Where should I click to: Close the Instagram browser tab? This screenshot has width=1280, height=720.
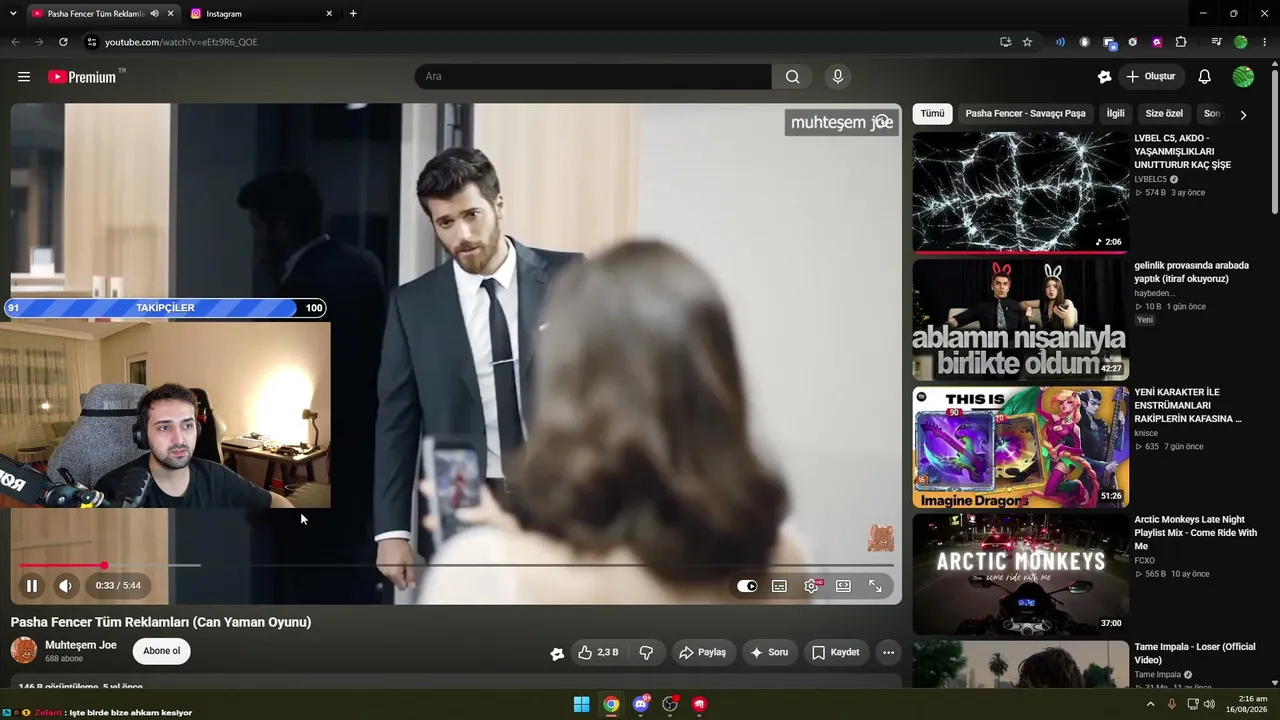(x=329, y=14)
